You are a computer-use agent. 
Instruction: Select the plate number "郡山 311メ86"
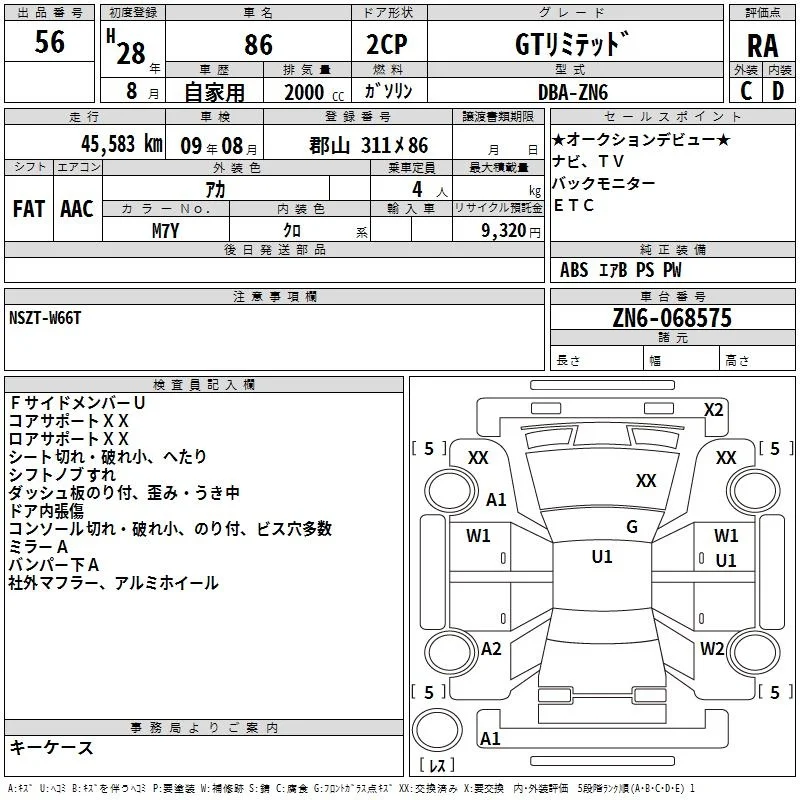pos(368,145)
